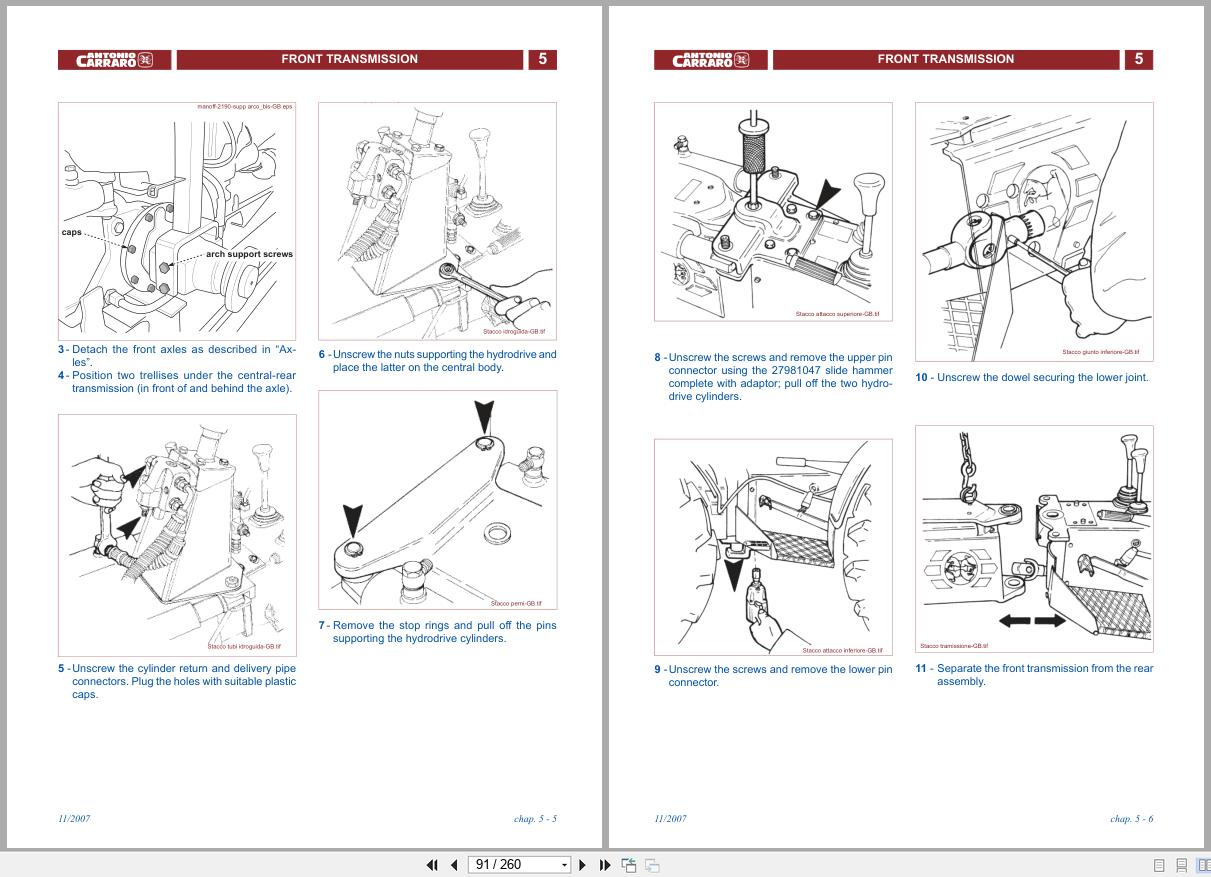Click the 'arch support screws' label

[x=249, y=254]
